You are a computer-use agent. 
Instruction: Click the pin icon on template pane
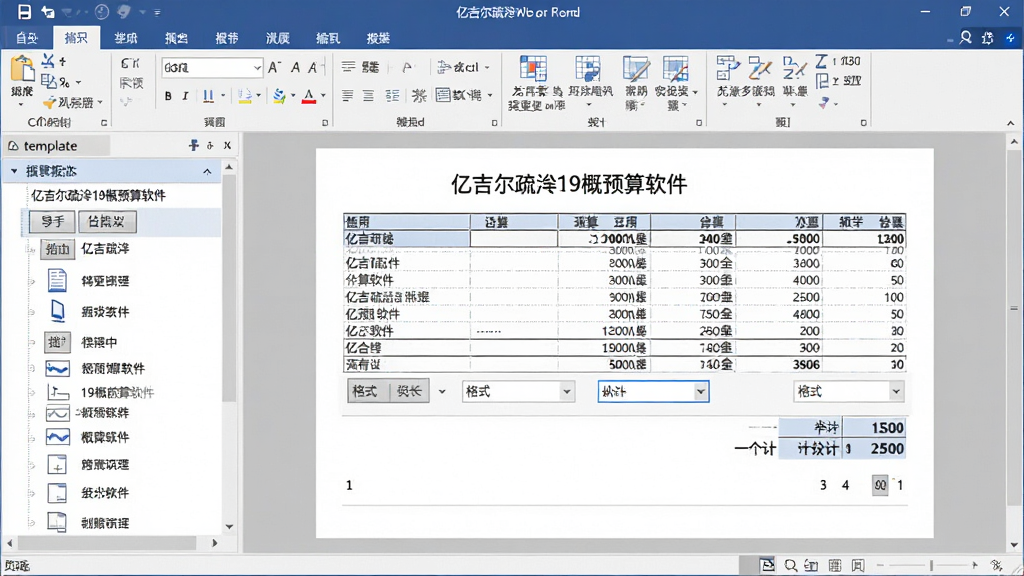(x=193, y=146)
